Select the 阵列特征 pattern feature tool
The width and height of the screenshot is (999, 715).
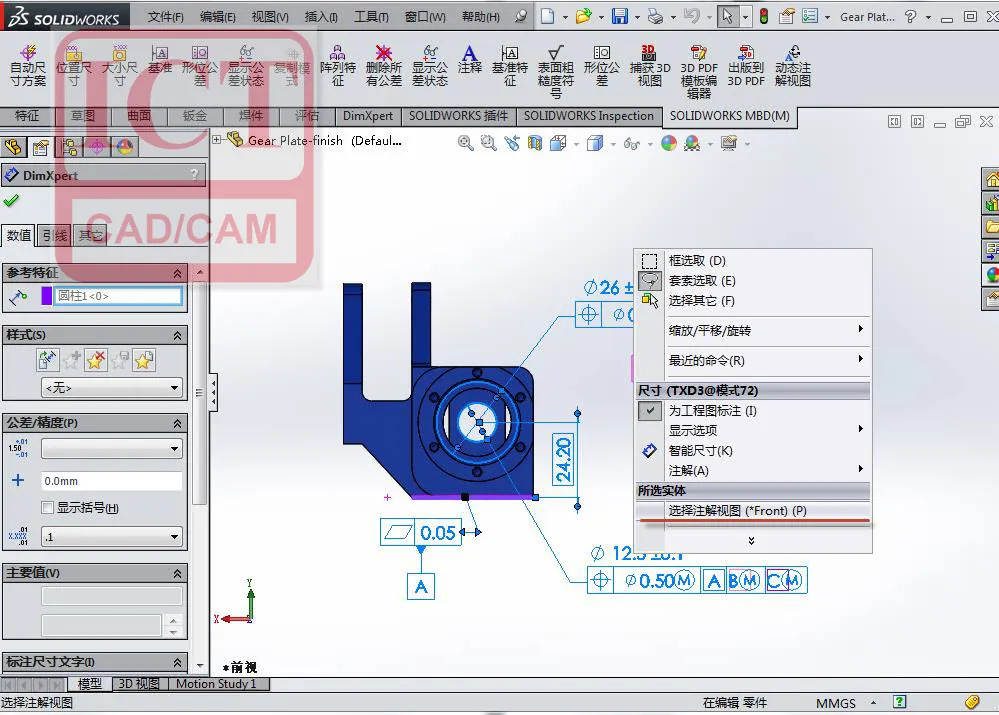click(338, 66)
